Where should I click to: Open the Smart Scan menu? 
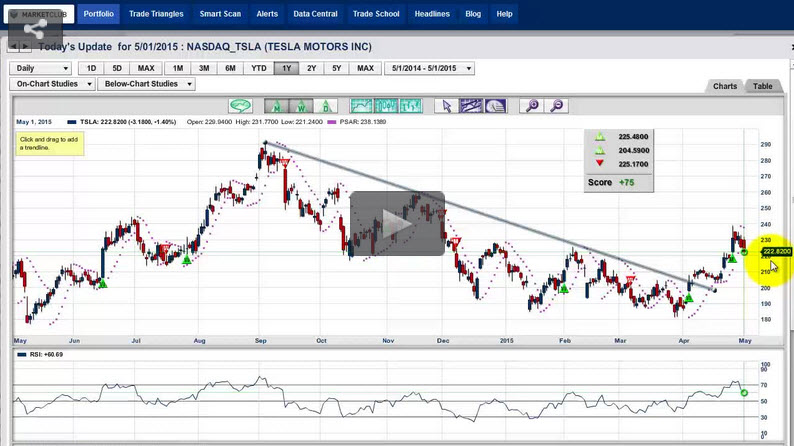coord(220,14)
